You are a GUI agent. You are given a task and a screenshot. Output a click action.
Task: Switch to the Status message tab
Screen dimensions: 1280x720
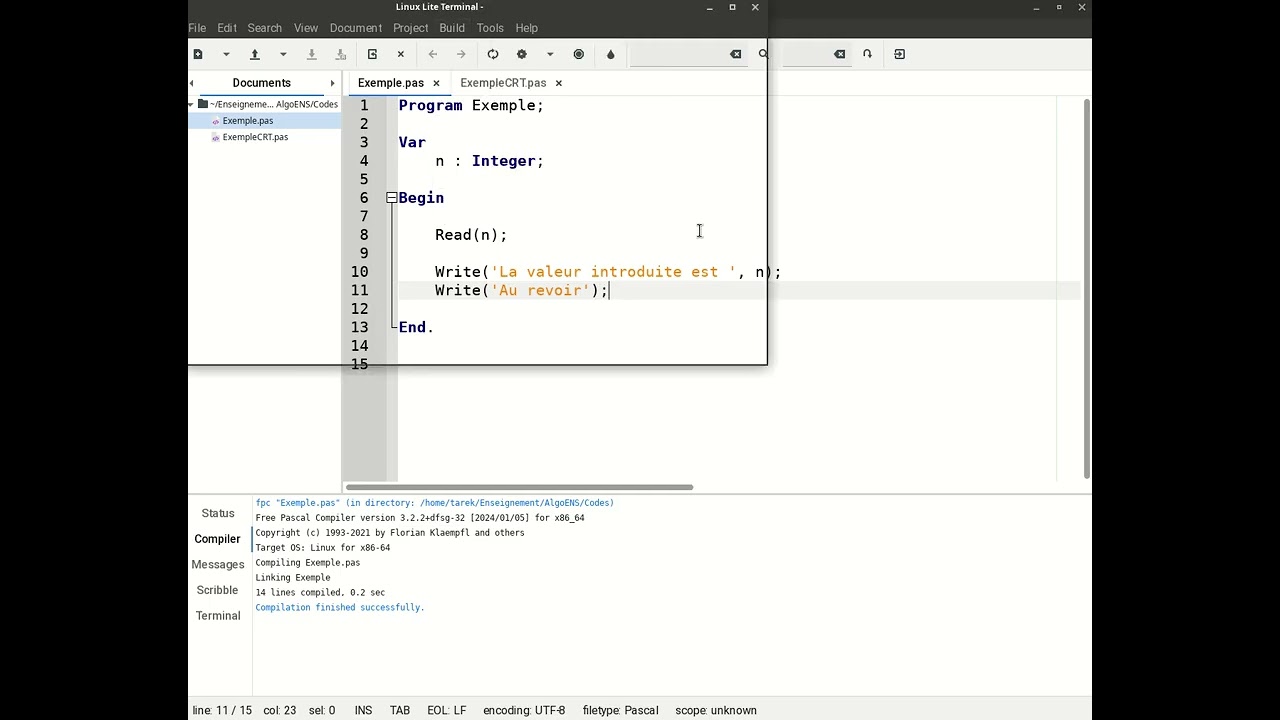click(x=218, y=513)
